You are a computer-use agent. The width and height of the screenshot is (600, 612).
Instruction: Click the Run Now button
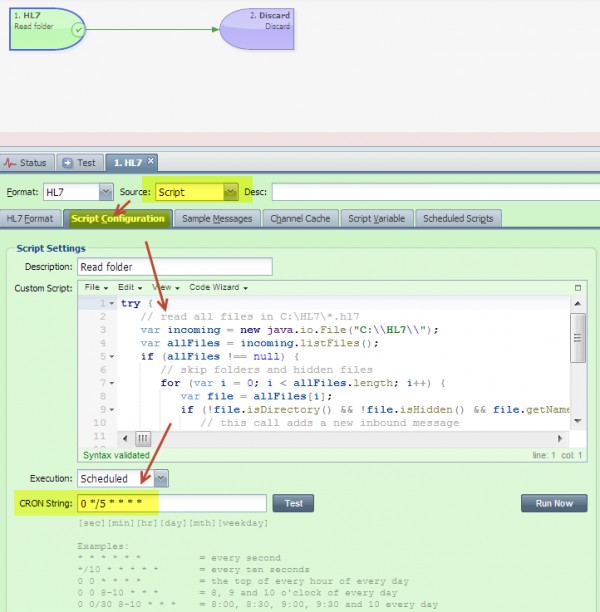tap(554, 503)
